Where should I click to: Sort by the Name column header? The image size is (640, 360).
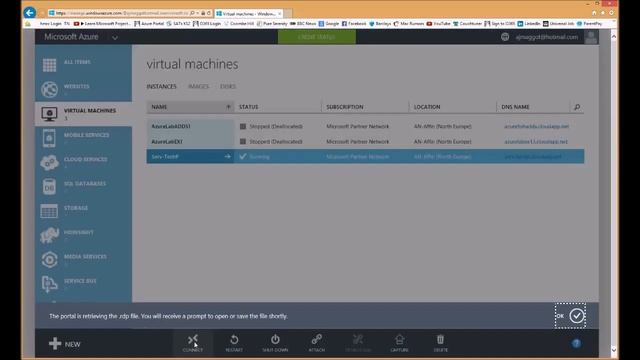[x=190, y=107]
